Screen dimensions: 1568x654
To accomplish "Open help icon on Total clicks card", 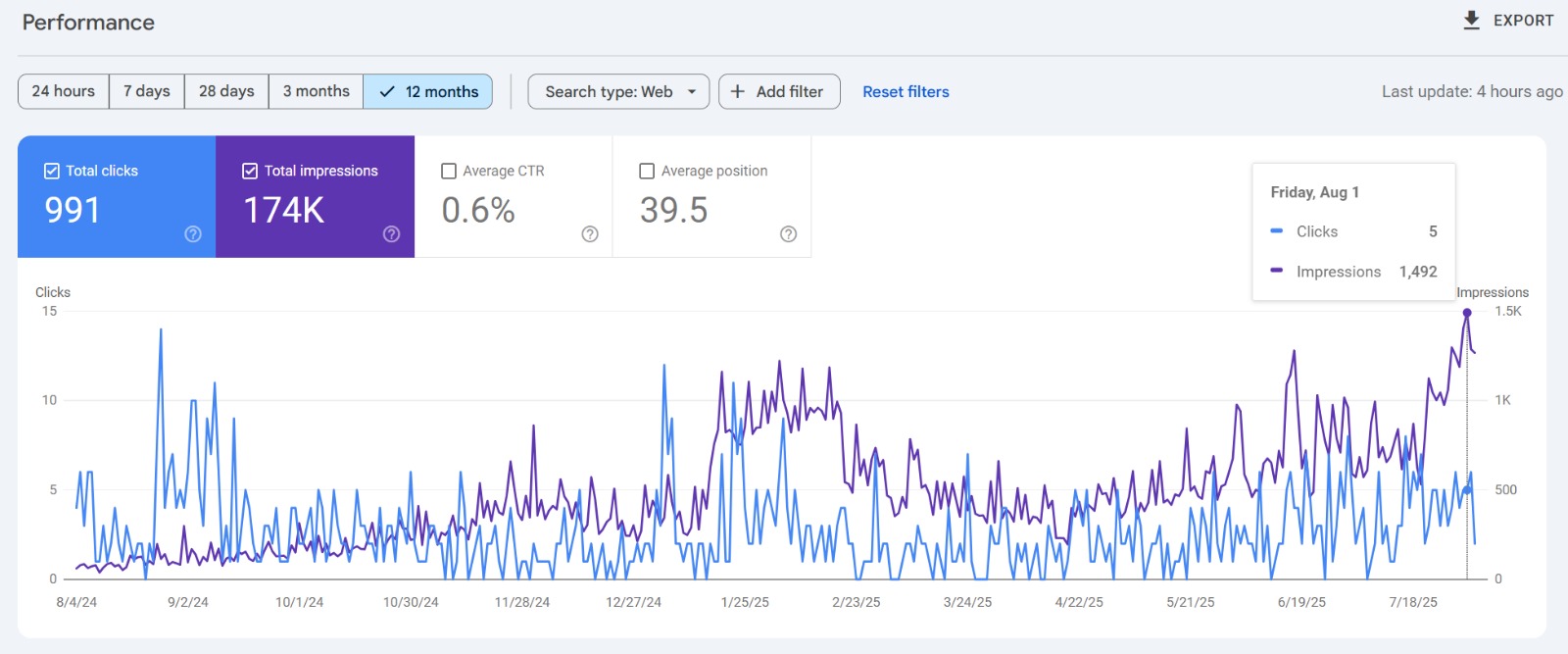I will [193, 233].
